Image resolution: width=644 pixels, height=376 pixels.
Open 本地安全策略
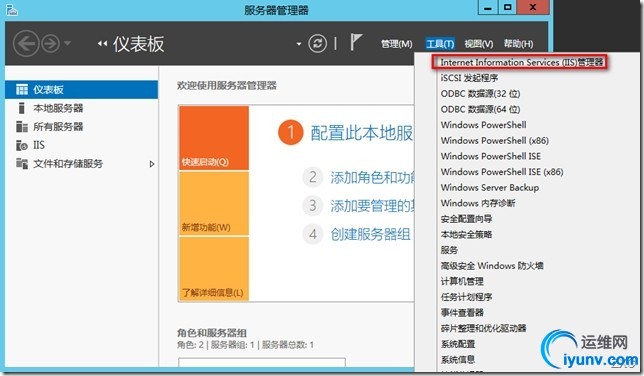click(x=466, y=234)
